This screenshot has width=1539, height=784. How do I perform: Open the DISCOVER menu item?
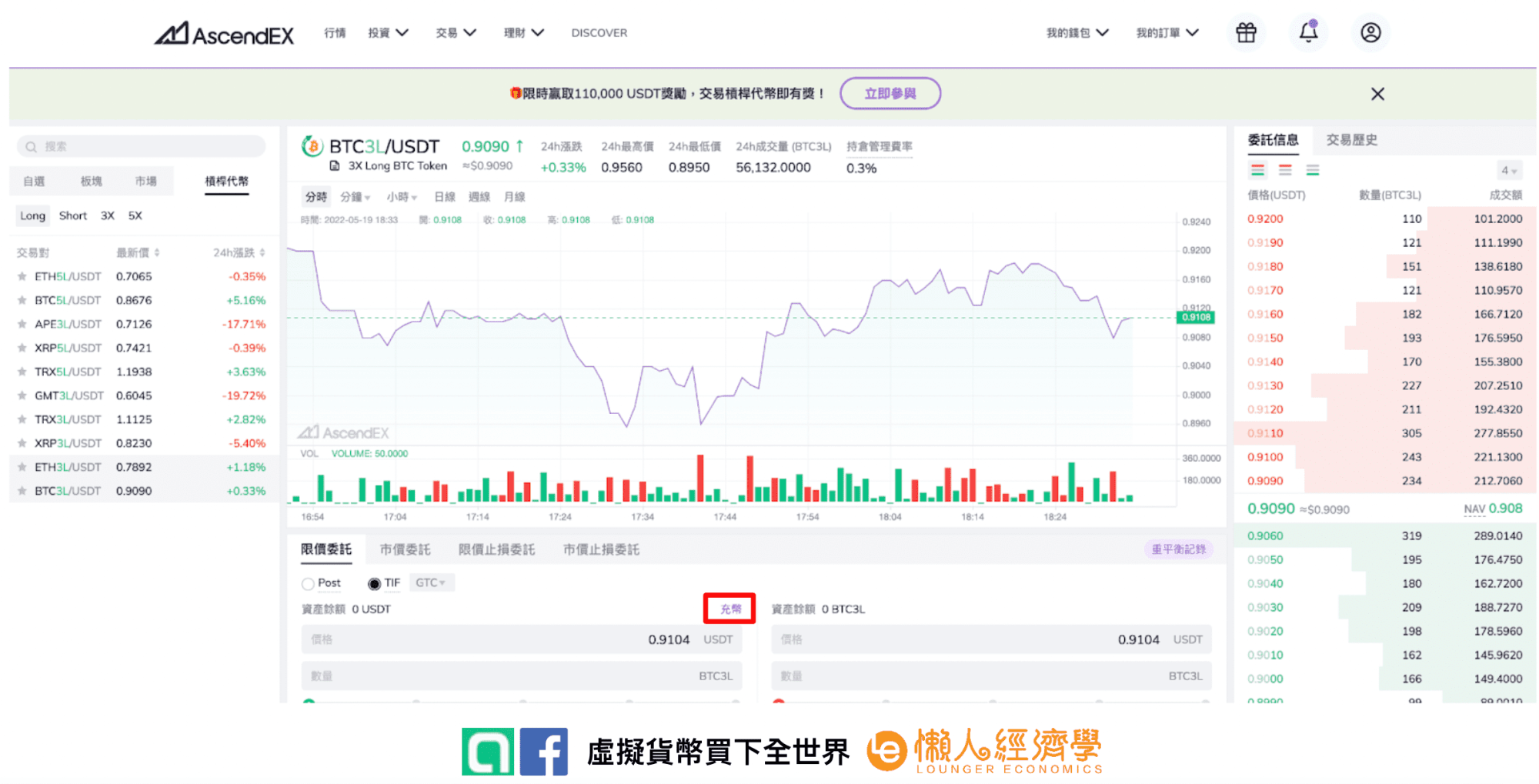click(x=599, y=33)
